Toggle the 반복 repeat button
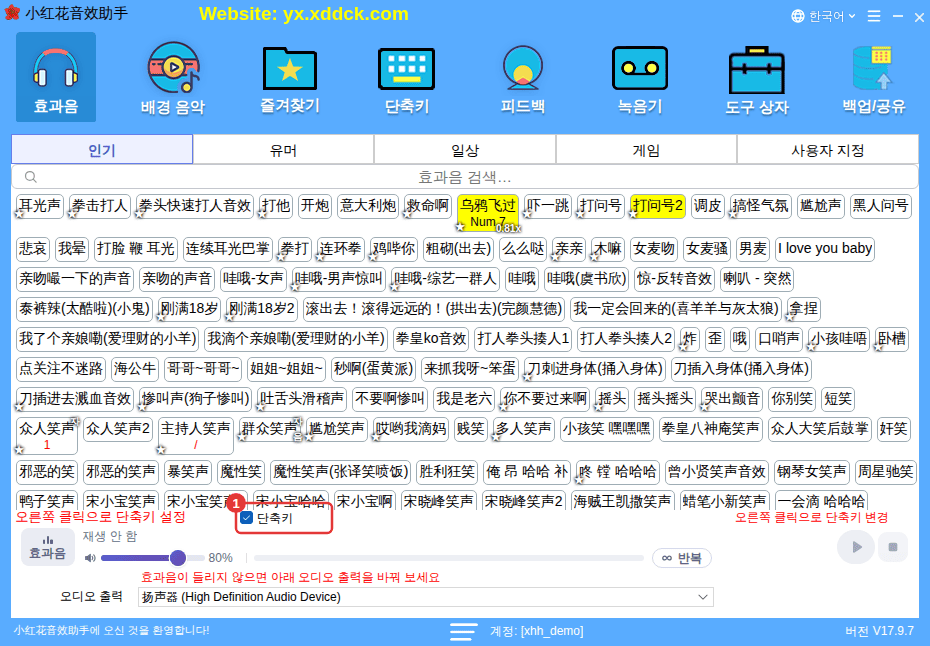The image size is (930, 646). coord(681,558)
